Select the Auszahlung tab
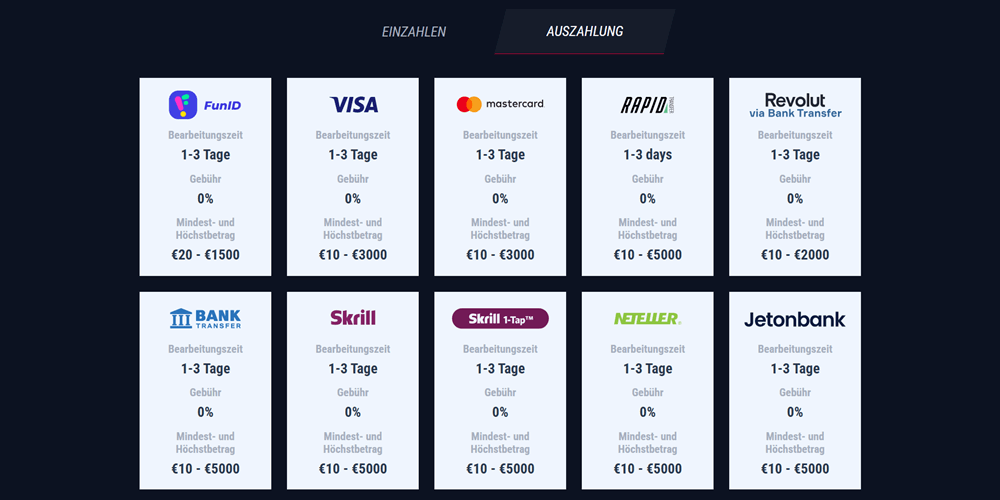 click(585, 31)
